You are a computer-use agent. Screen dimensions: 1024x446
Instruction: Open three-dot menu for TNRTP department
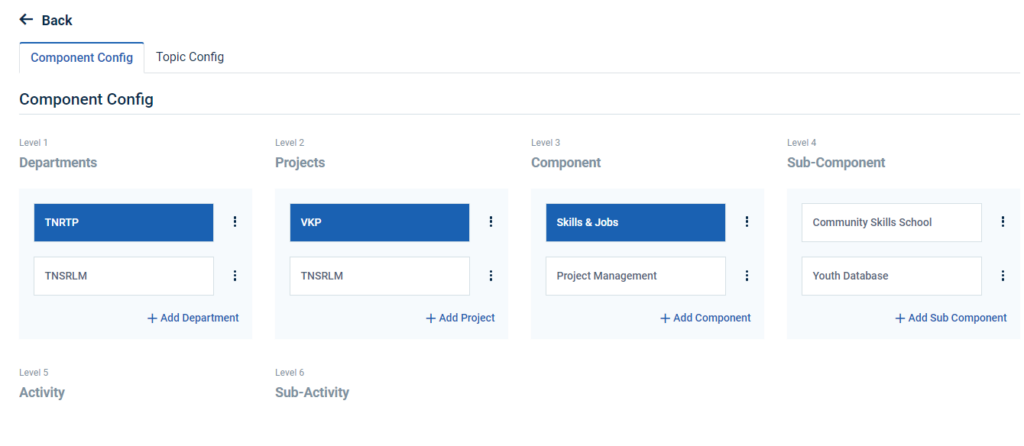(x=235, y=222)
